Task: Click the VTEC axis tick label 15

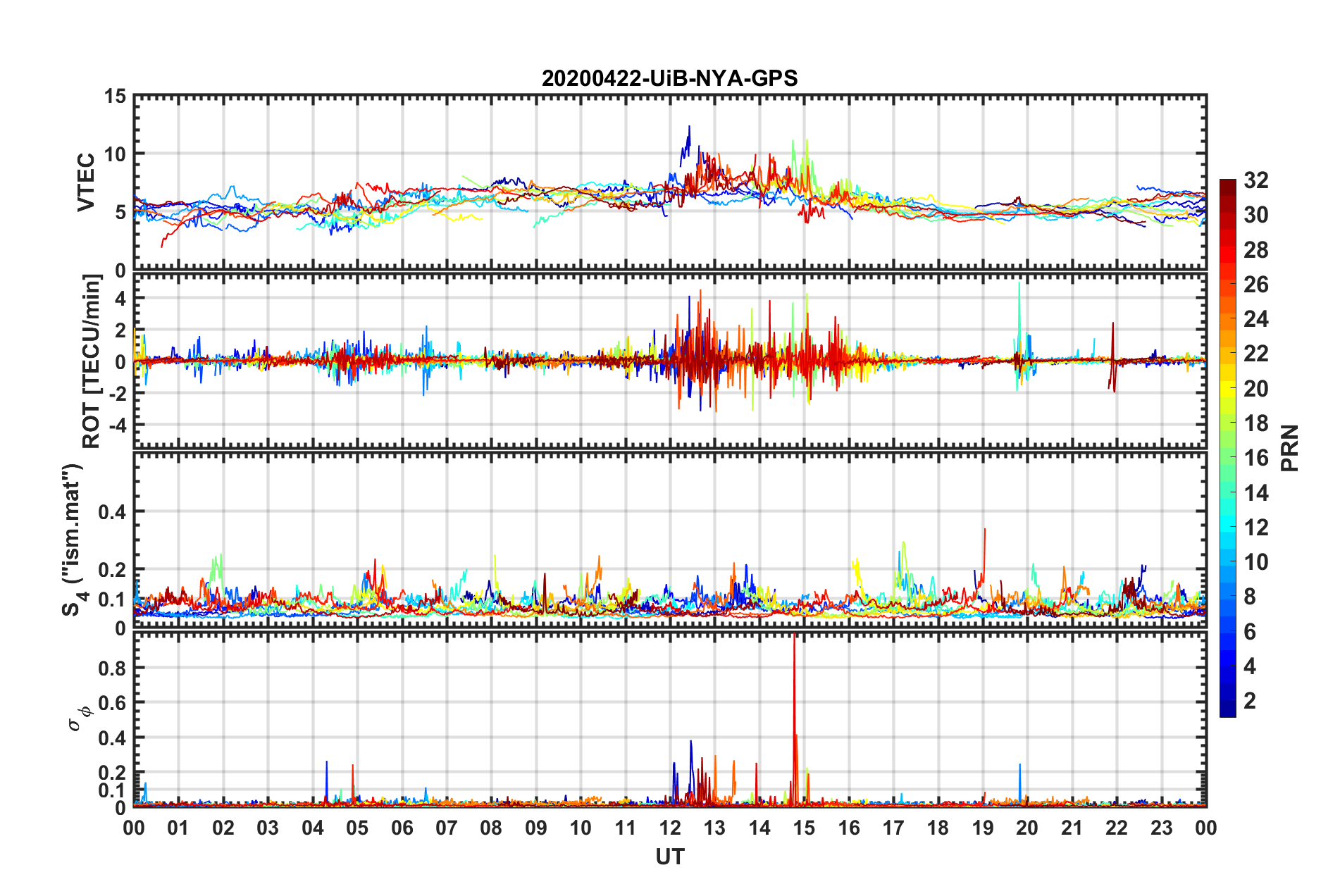Action: point(115,96)
